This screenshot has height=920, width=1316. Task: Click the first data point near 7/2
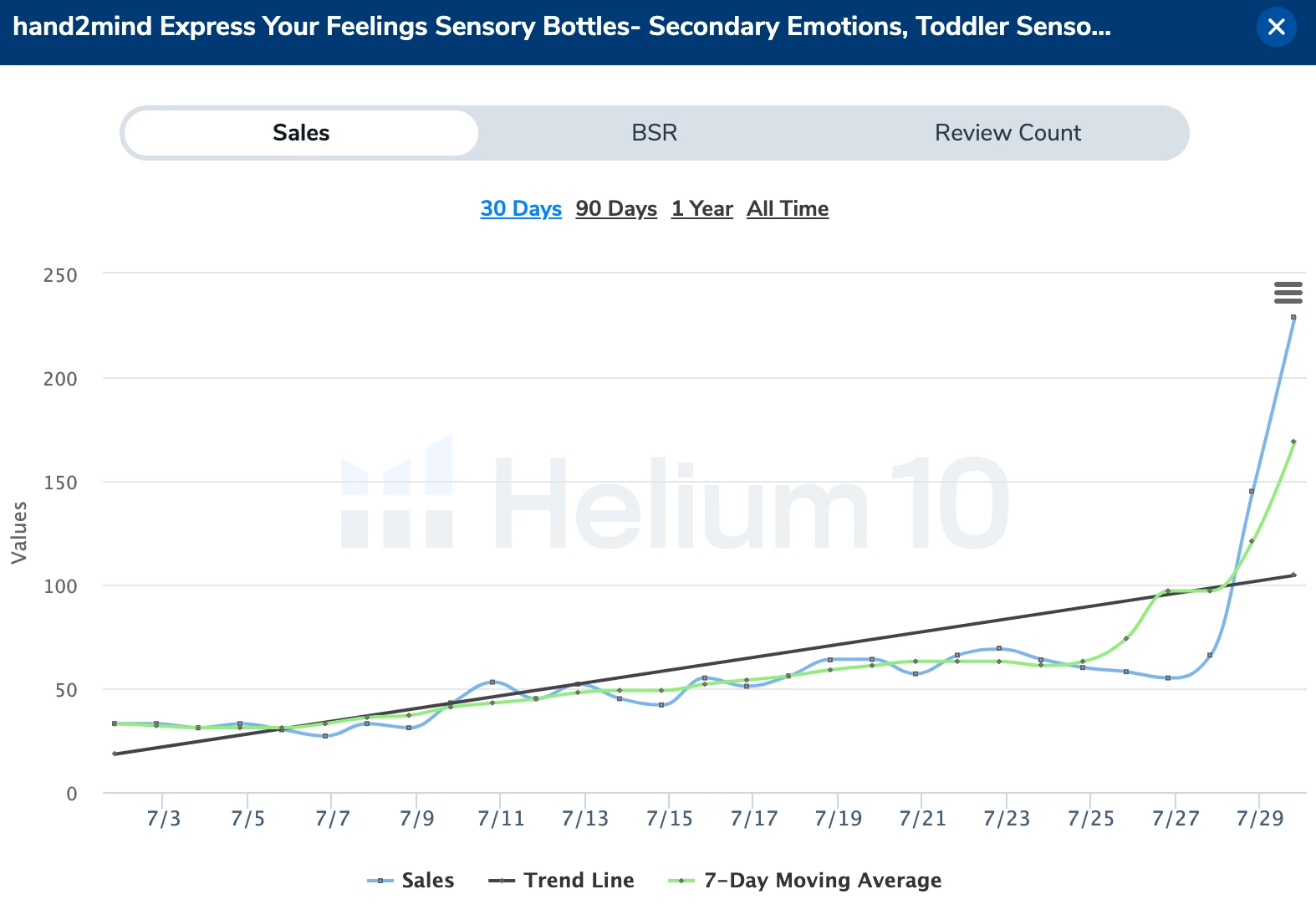tap(114, 723)
